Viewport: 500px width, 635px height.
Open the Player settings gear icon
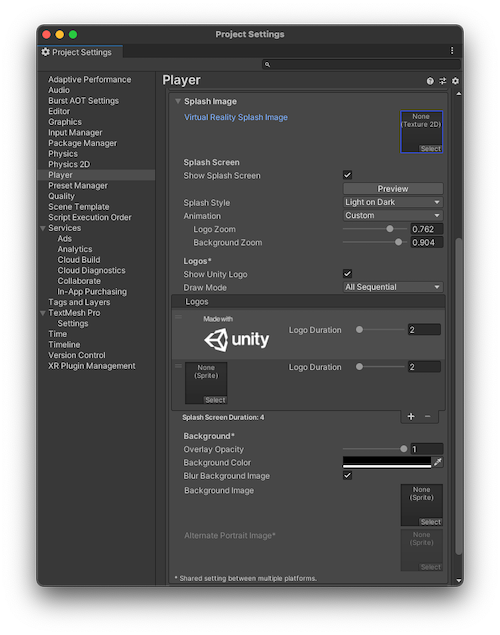pos(455,81)
